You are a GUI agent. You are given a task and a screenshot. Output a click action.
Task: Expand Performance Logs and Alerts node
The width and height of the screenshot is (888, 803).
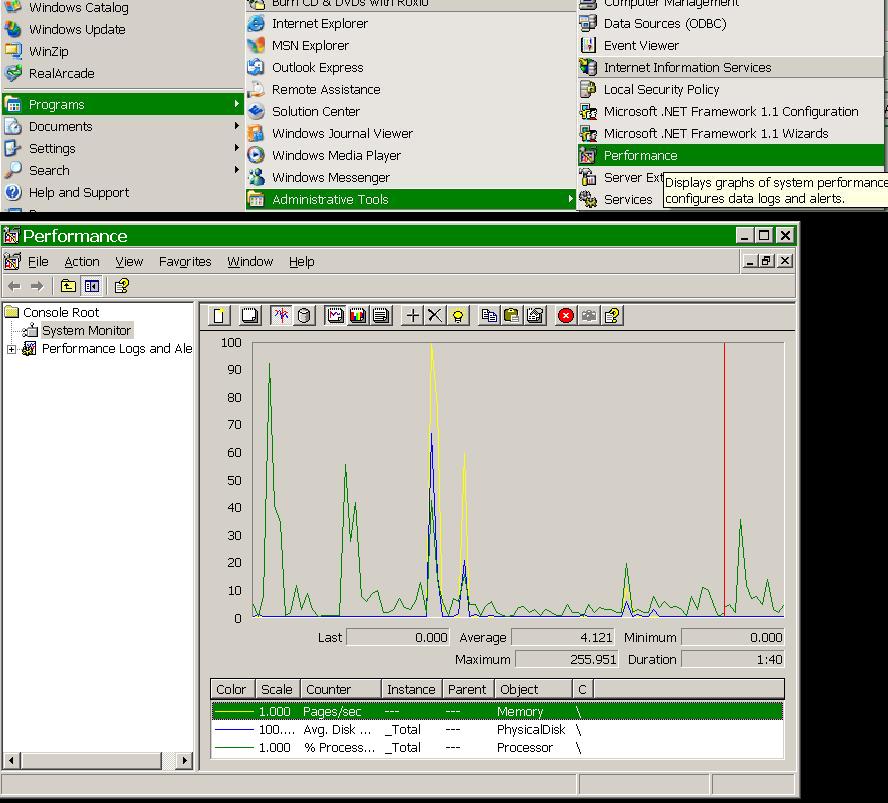coord(11,349)
